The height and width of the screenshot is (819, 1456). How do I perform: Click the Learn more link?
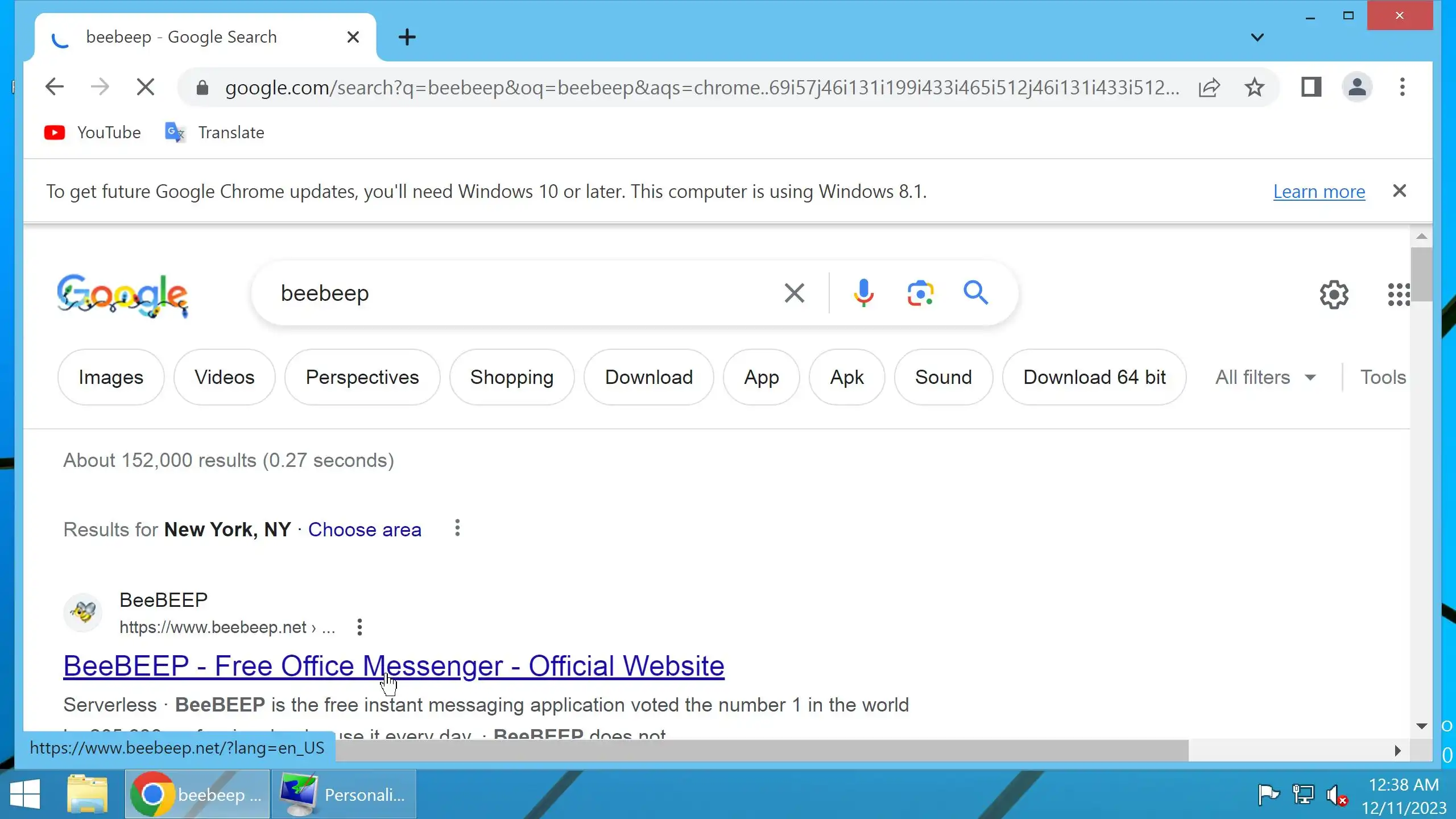point(1319,192)
